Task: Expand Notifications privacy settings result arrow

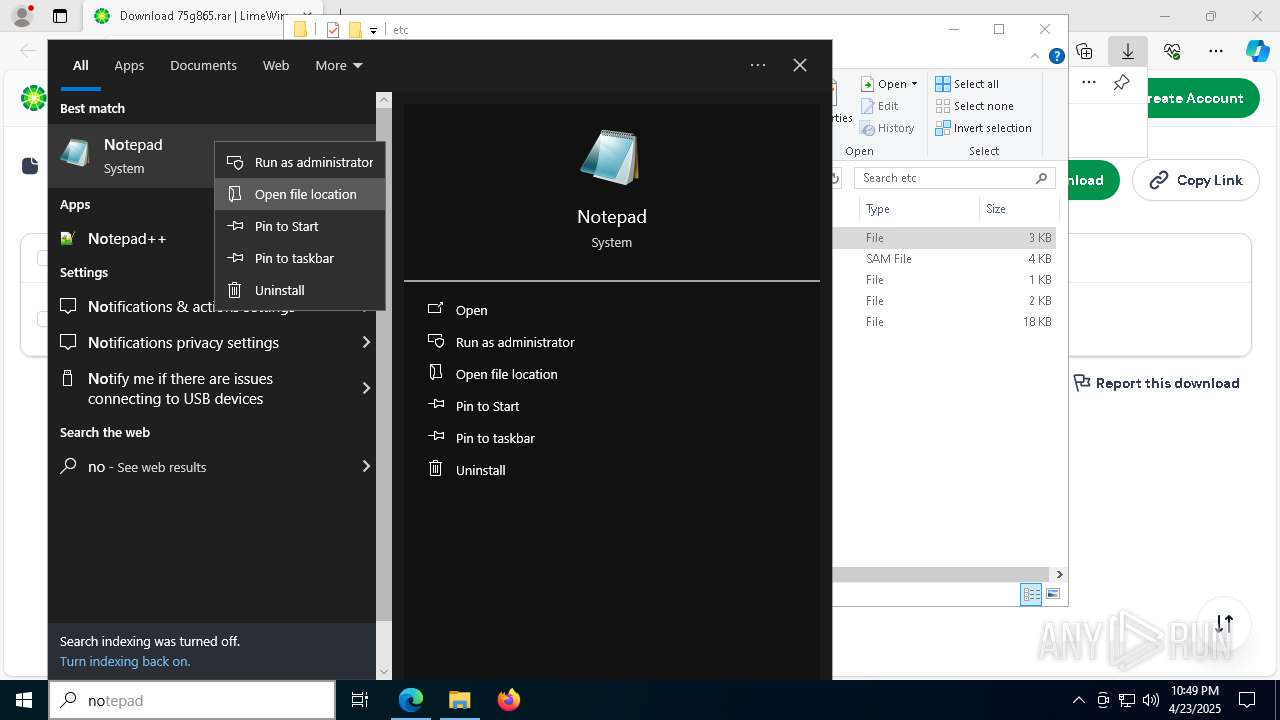Action: (366, 342)
